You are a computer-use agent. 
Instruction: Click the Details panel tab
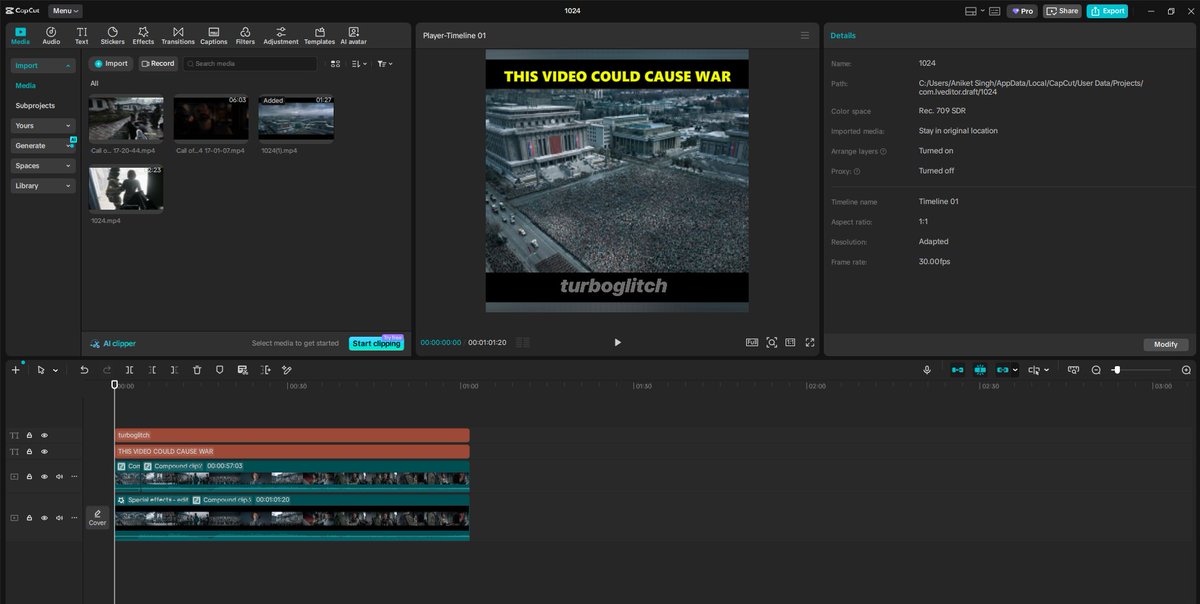coord(843,35)
